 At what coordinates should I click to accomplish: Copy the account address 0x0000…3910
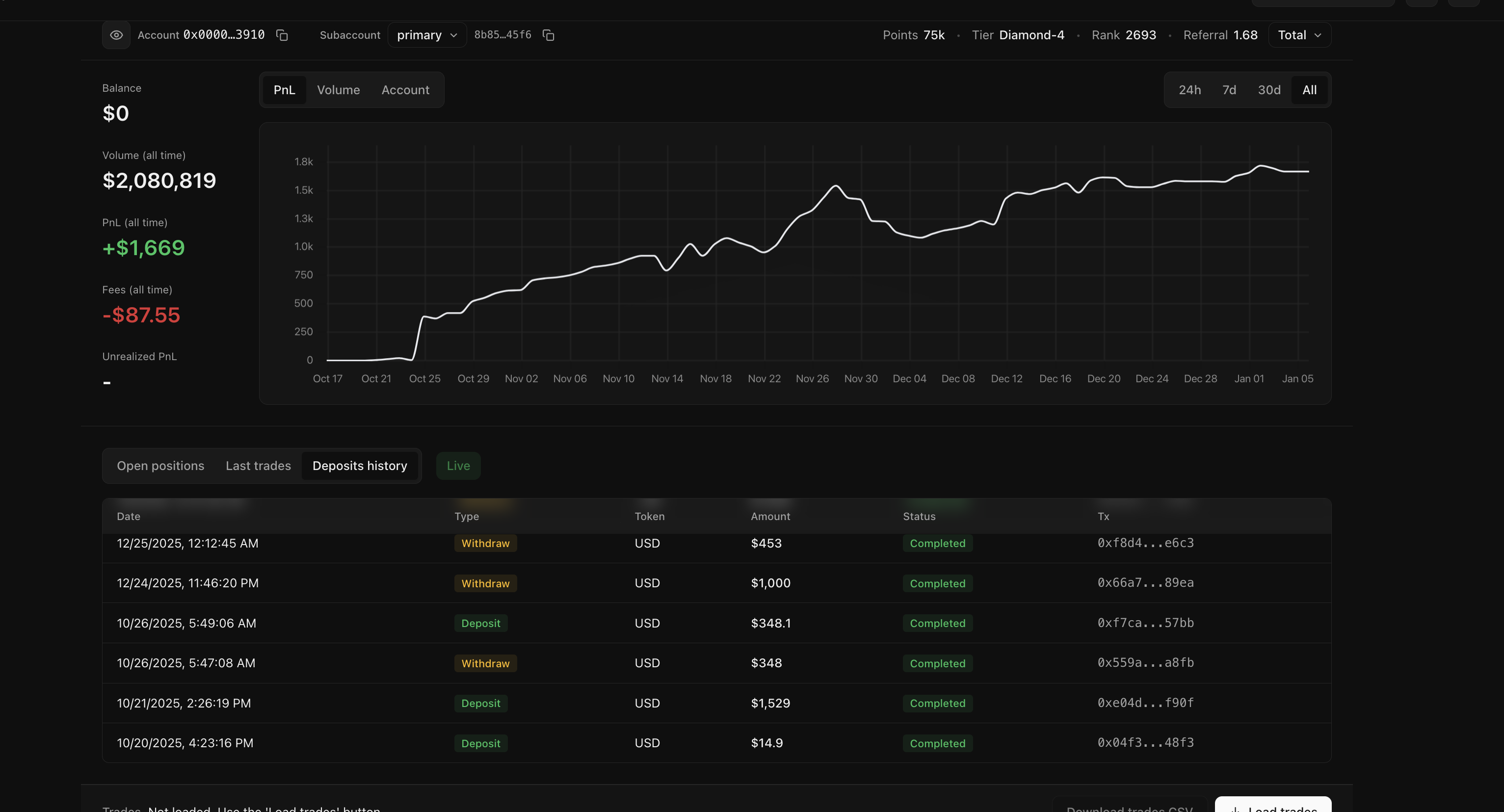pyautogui.click(x=282, y=35)
